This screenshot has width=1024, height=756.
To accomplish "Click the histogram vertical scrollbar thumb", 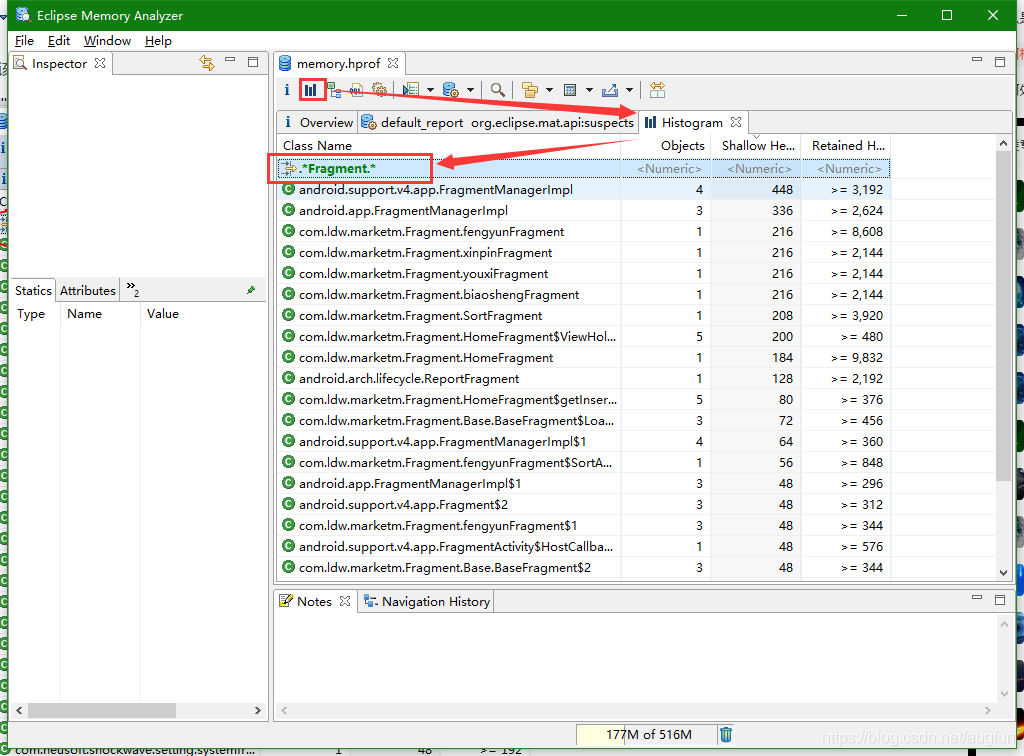I will coord(1004,315).
